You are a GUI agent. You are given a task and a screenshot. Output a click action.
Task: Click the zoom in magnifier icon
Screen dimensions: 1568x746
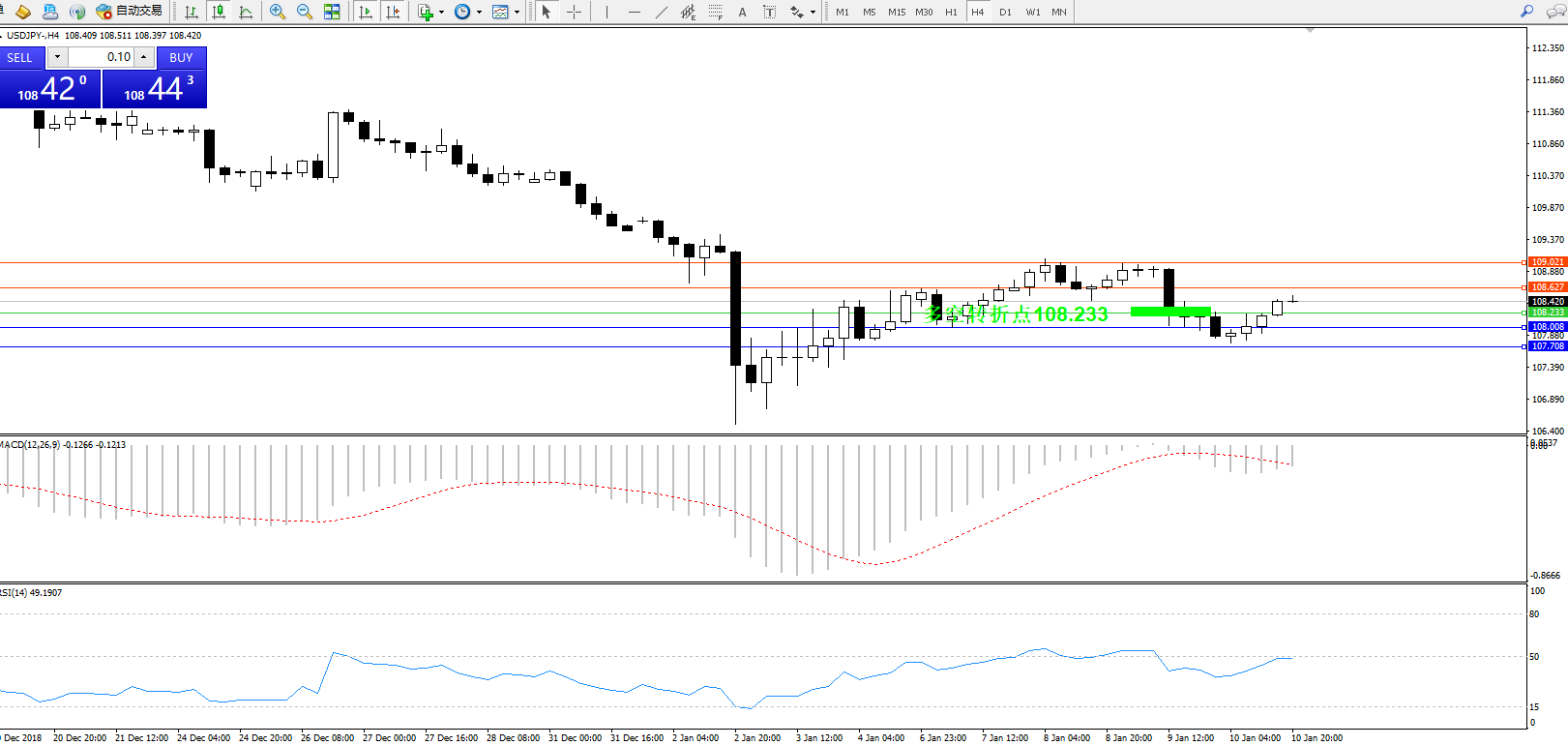coord(278,12)
